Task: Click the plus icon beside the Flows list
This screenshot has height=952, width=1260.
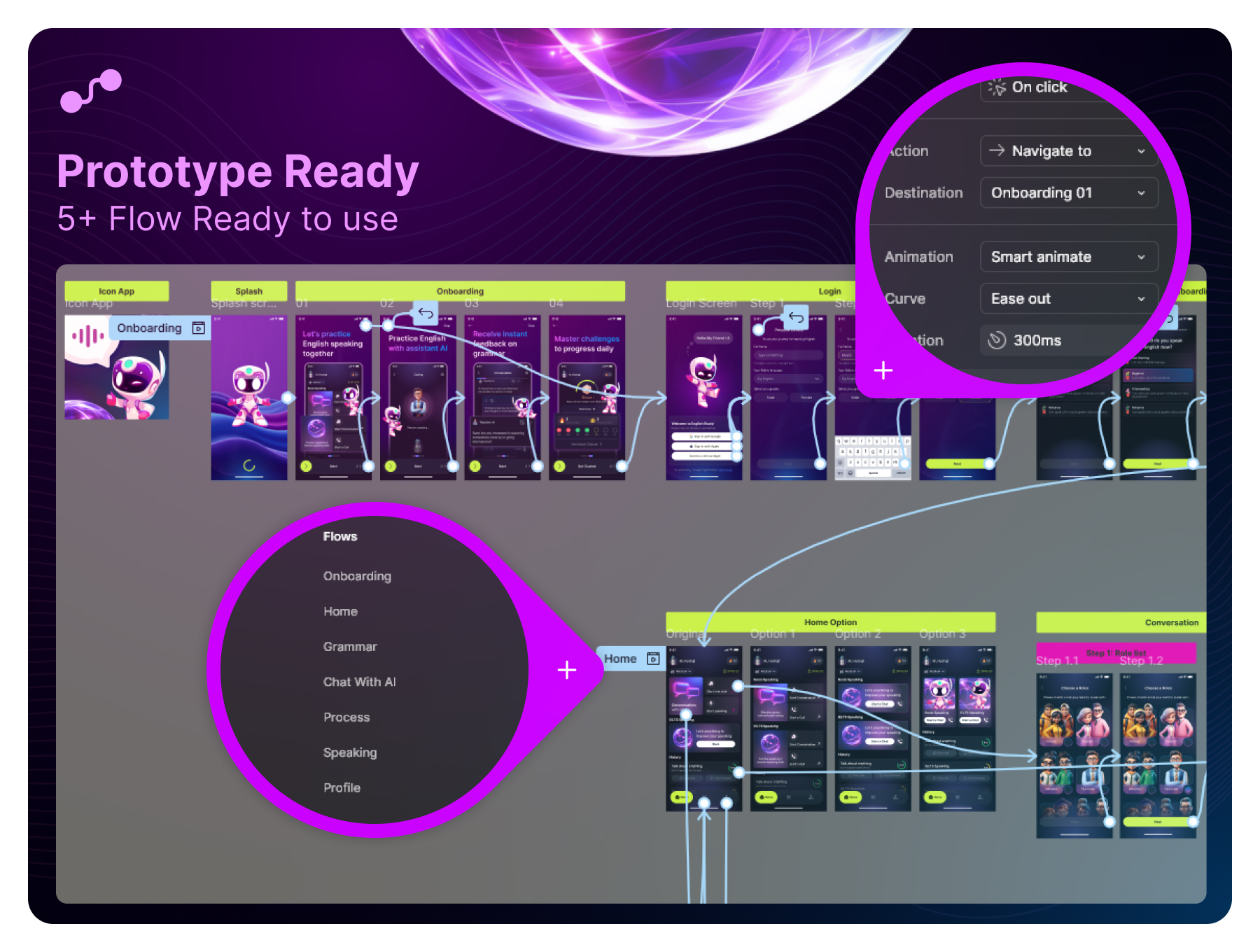Action: [x=567, y=670]
